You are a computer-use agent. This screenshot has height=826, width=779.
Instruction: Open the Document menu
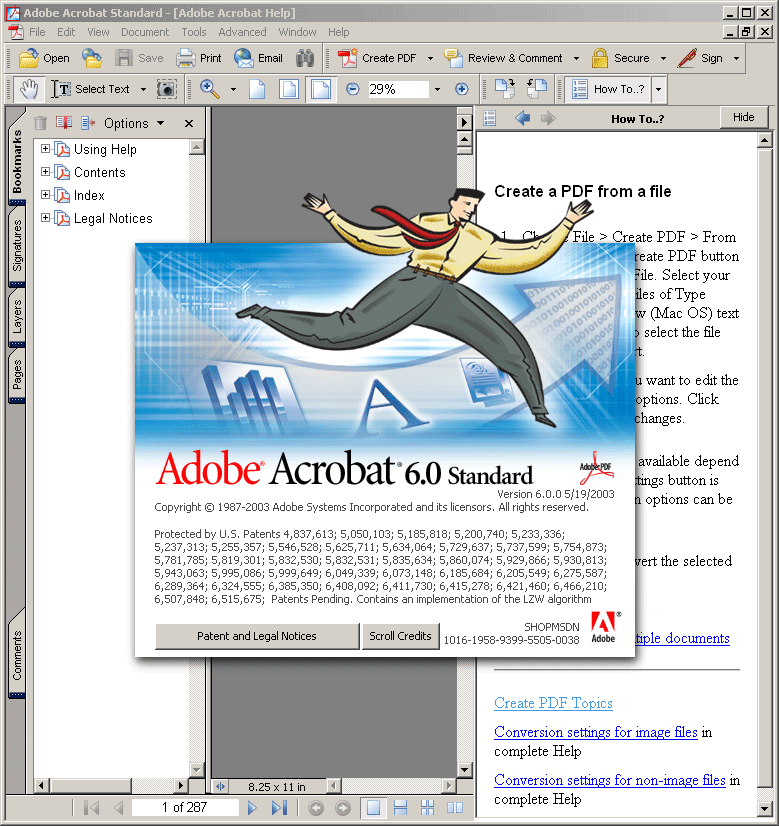145,32
